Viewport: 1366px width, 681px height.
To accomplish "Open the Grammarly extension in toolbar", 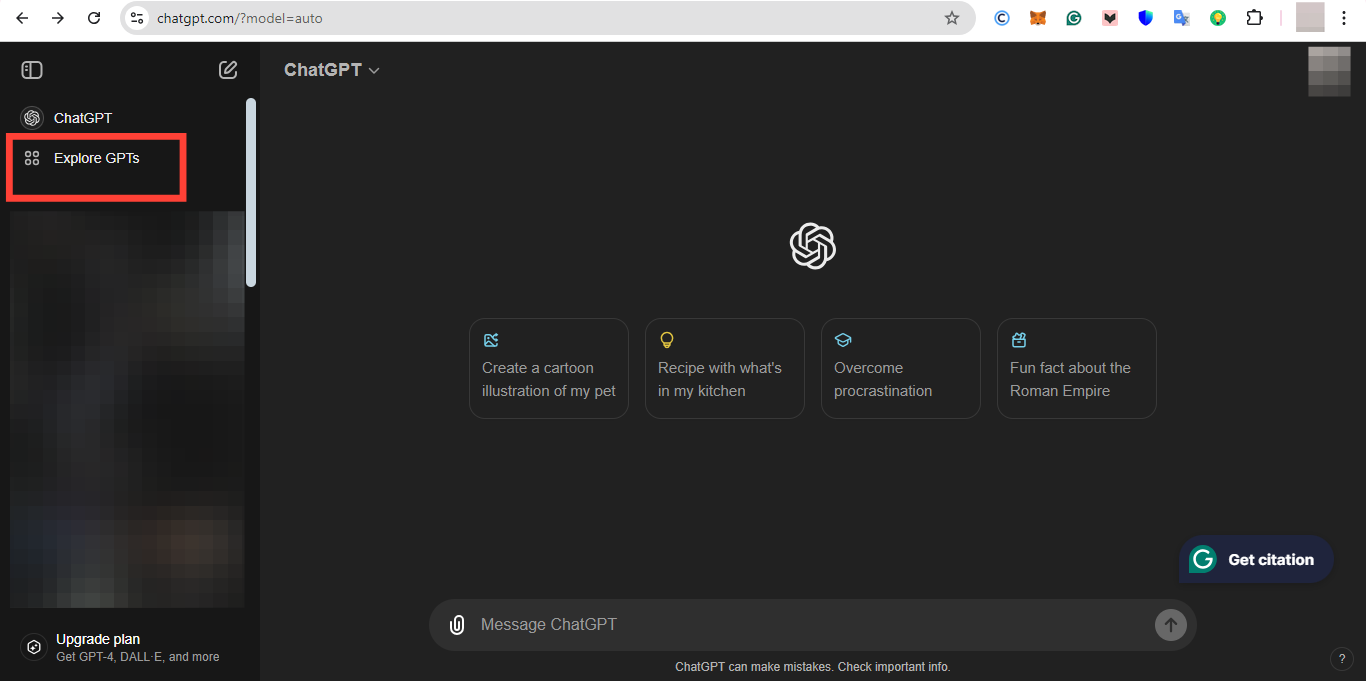I will point(1074,18).
